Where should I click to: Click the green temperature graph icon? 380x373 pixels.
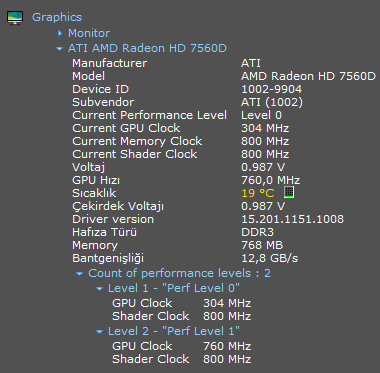tap(289, 192)
